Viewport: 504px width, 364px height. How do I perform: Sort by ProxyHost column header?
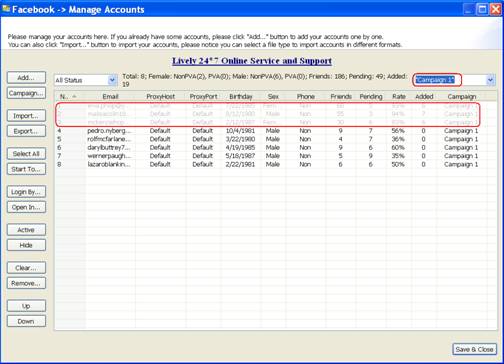161,96
